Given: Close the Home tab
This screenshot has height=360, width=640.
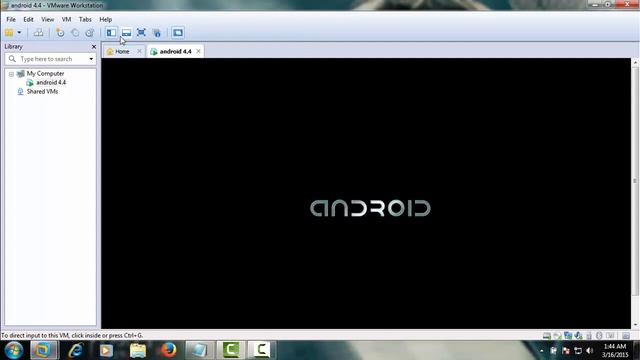Looking at the screenshot, I should [139, 51].
